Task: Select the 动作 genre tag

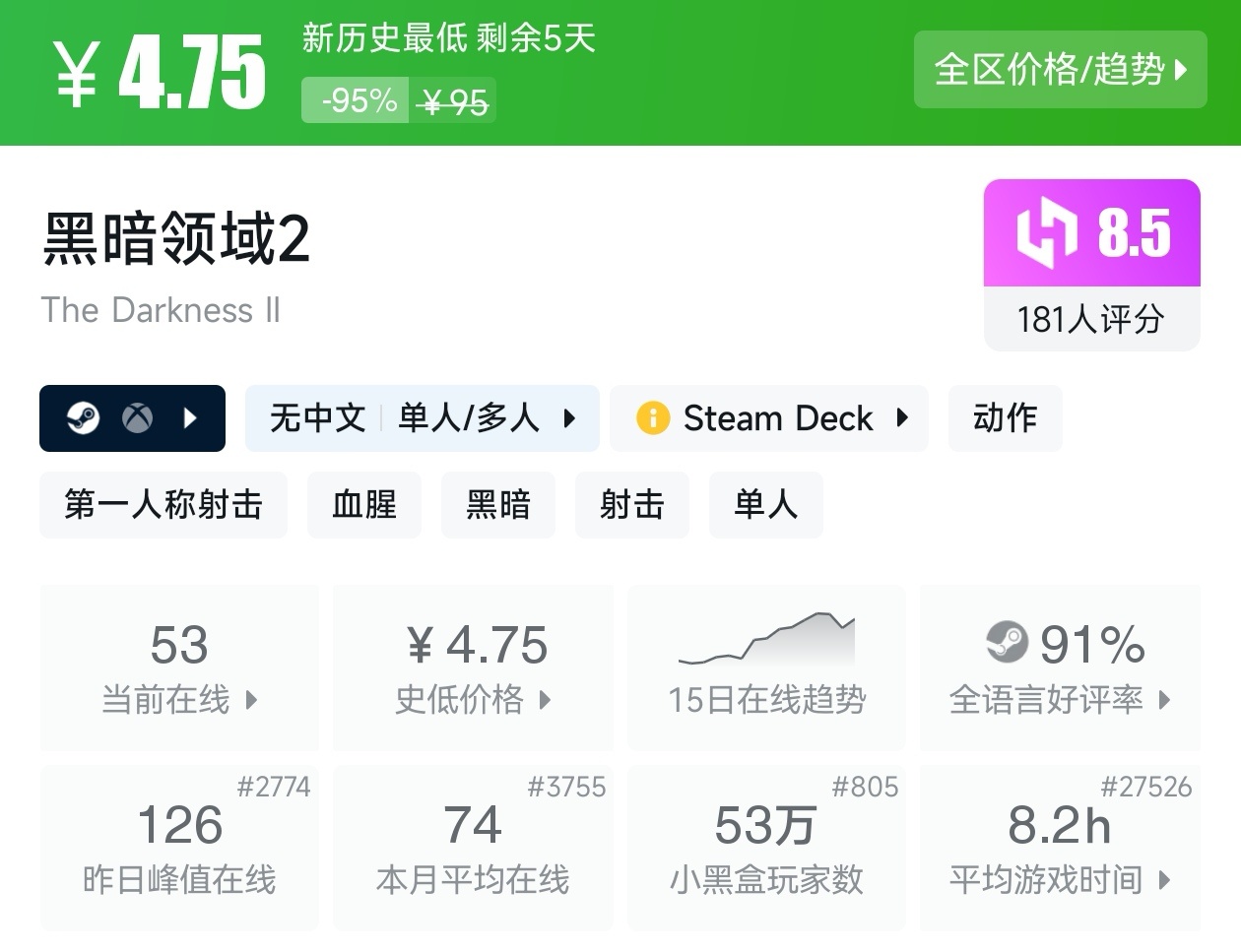Action: (1005, 418)
